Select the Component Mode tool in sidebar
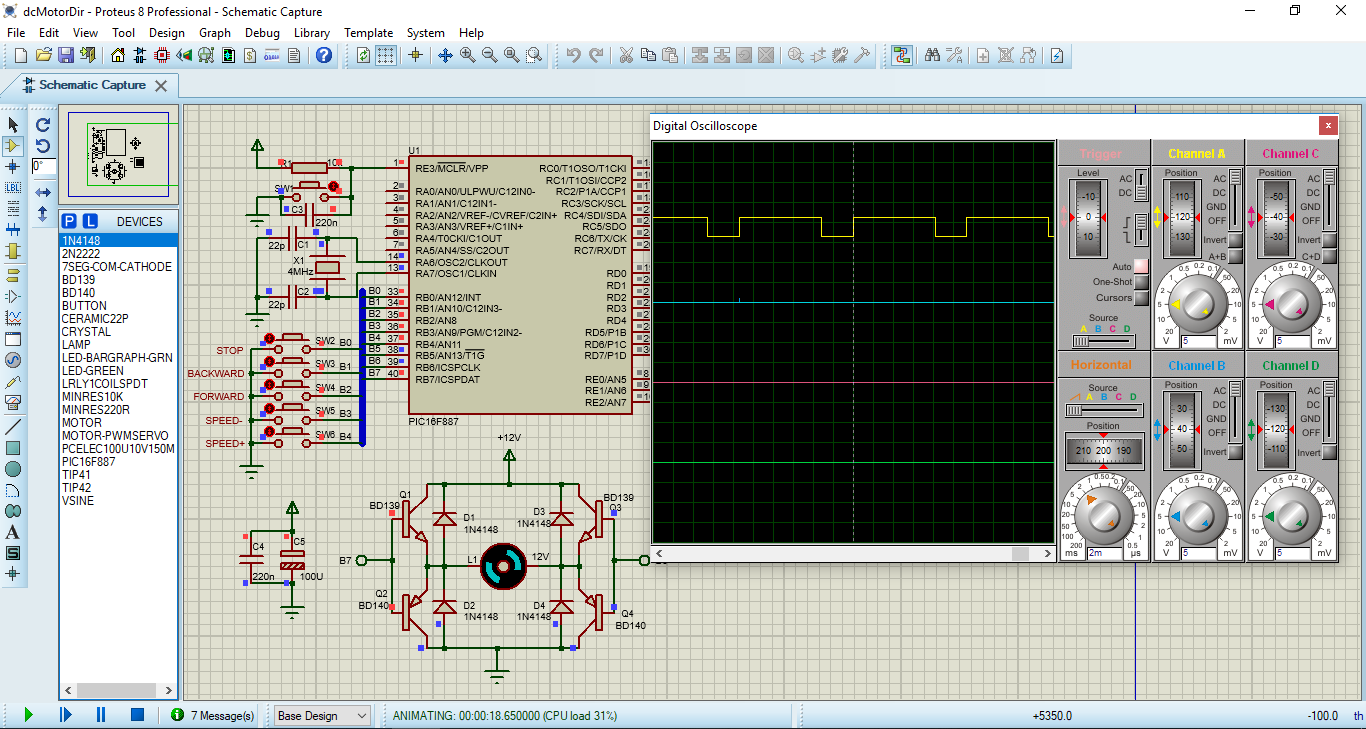This screenshot has height=729, width=1366. point(13,145)
